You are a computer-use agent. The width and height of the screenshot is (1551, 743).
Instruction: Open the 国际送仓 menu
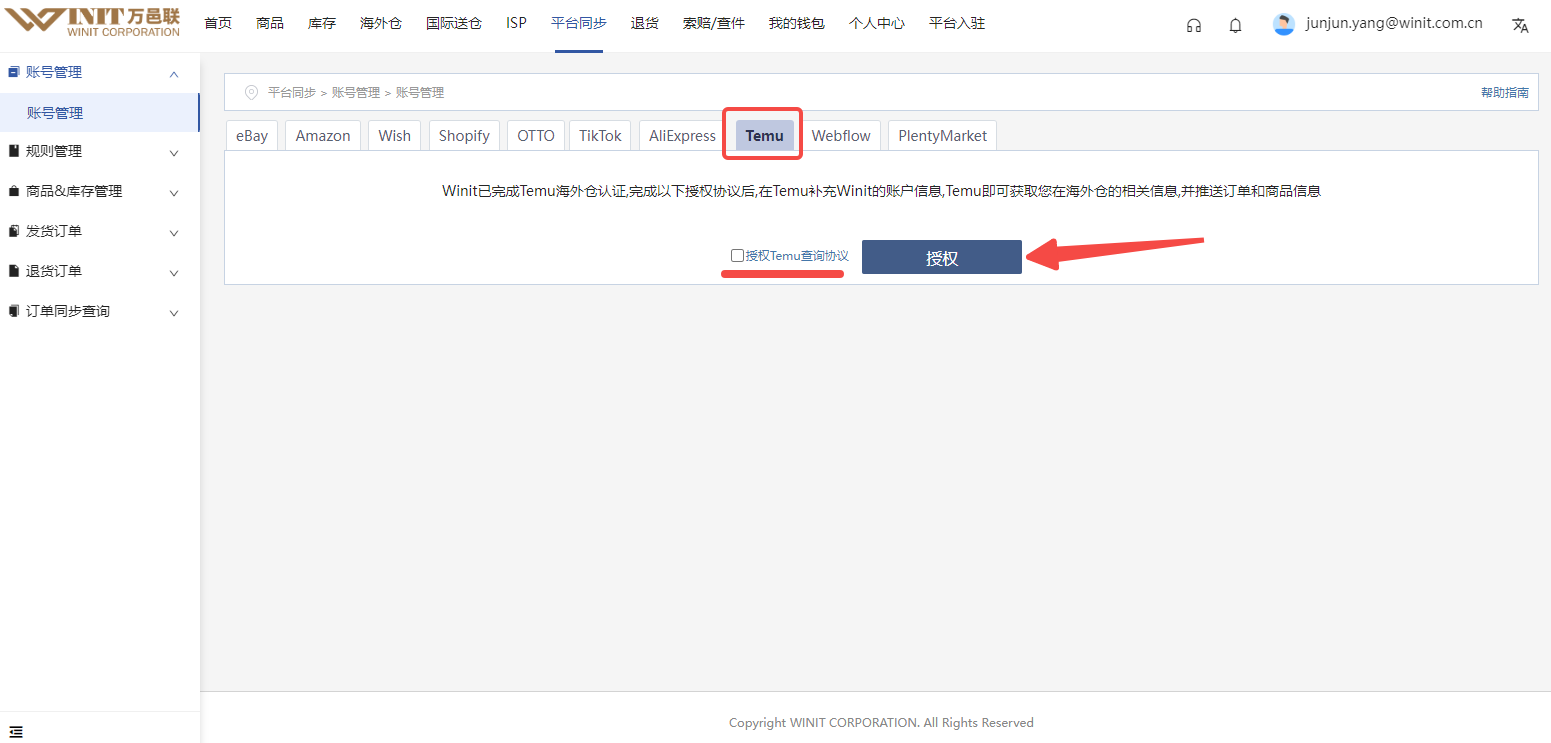coord(454,23)
